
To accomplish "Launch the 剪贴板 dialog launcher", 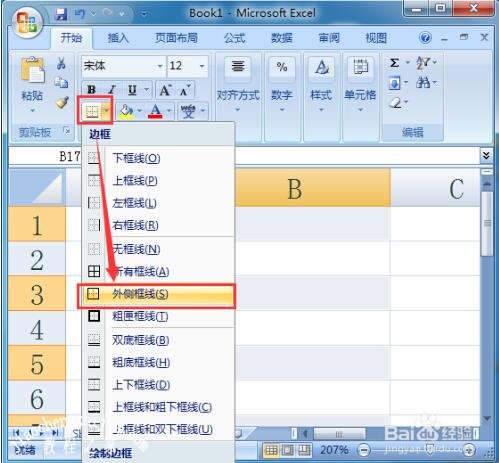I will coord(67,131).
